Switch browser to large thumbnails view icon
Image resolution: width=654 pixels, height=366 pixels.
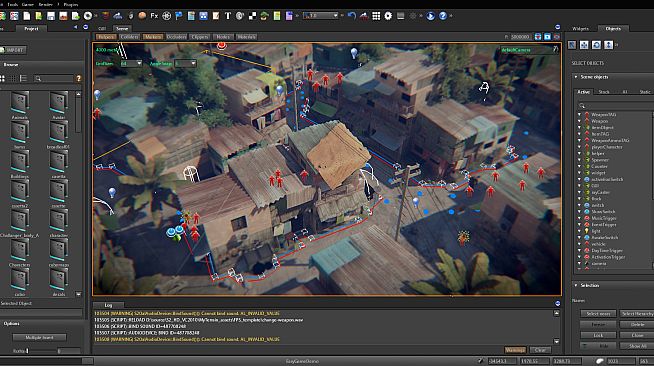click(x=2, y=78)
